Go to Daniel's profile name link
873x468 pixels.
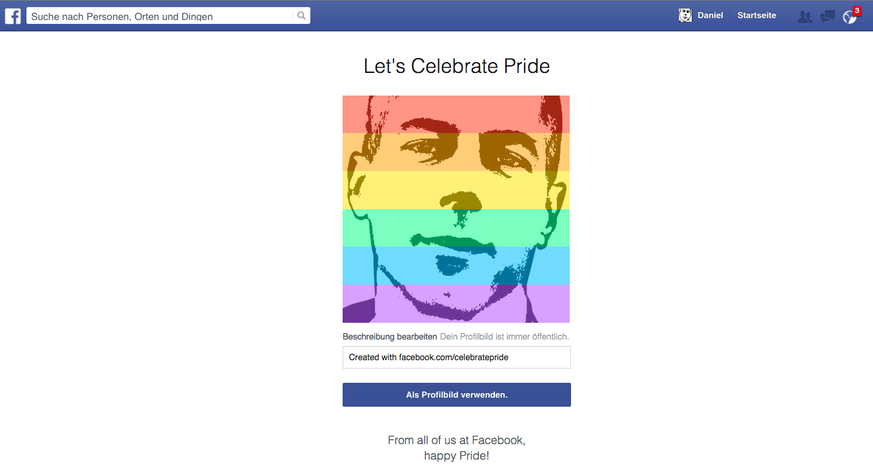(x=710, y=16)
